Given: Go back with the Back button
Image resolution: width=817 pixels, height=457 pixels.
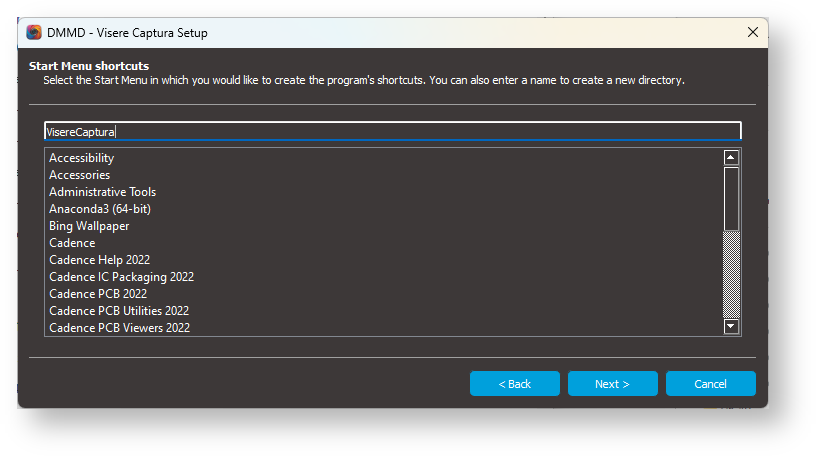Looking at the screenshot, I should (515, 384).
